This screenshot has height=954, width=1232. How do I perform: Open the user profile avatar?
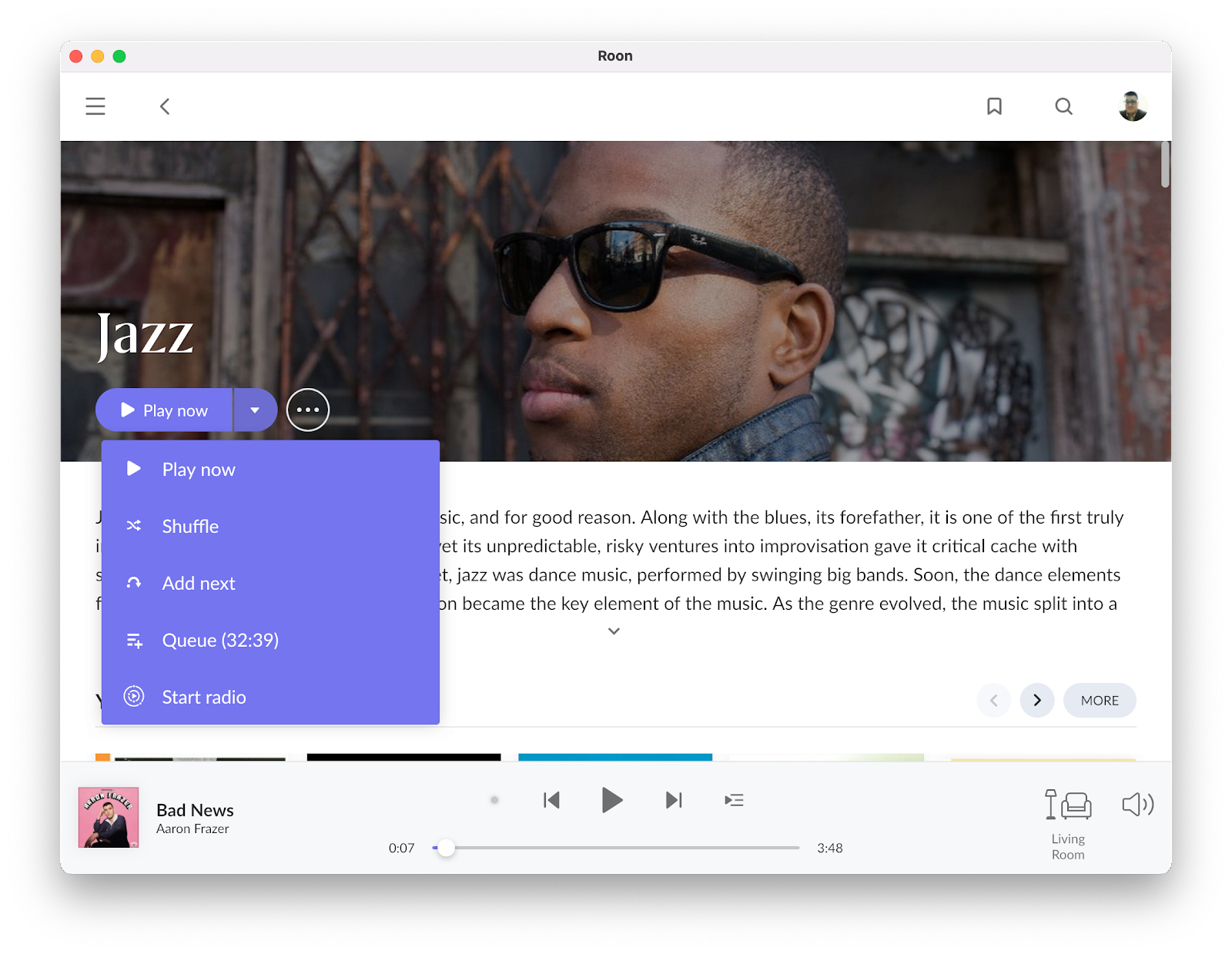(1133, 106)
